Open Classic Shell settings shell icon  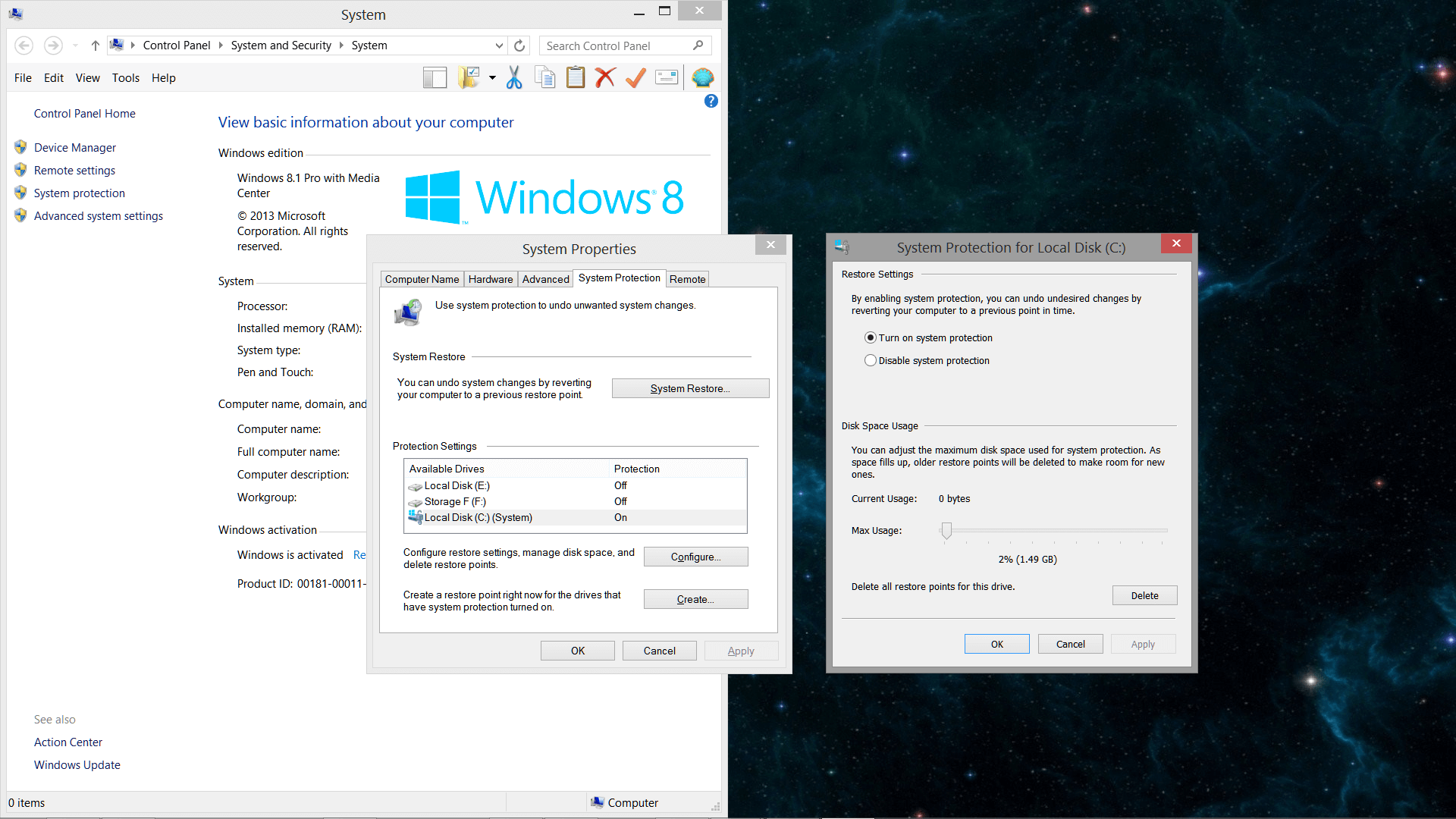[702, 77]
